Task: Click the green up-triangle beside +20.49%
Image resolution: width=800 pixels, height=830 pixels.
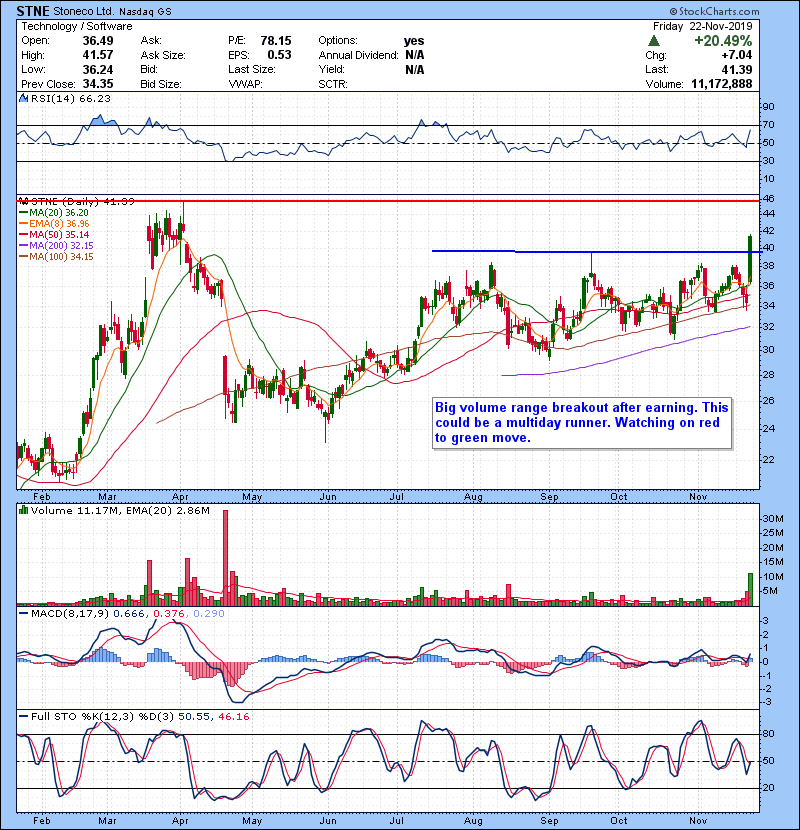Action: pyautogui.click(x=654, y=41)
